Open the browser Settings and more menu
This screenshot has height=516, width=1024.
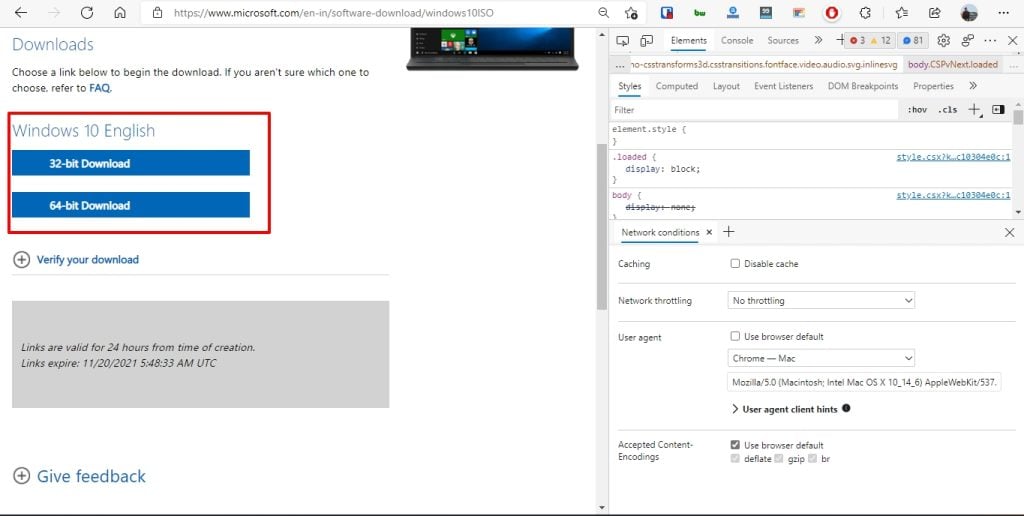pos(1004,12)
